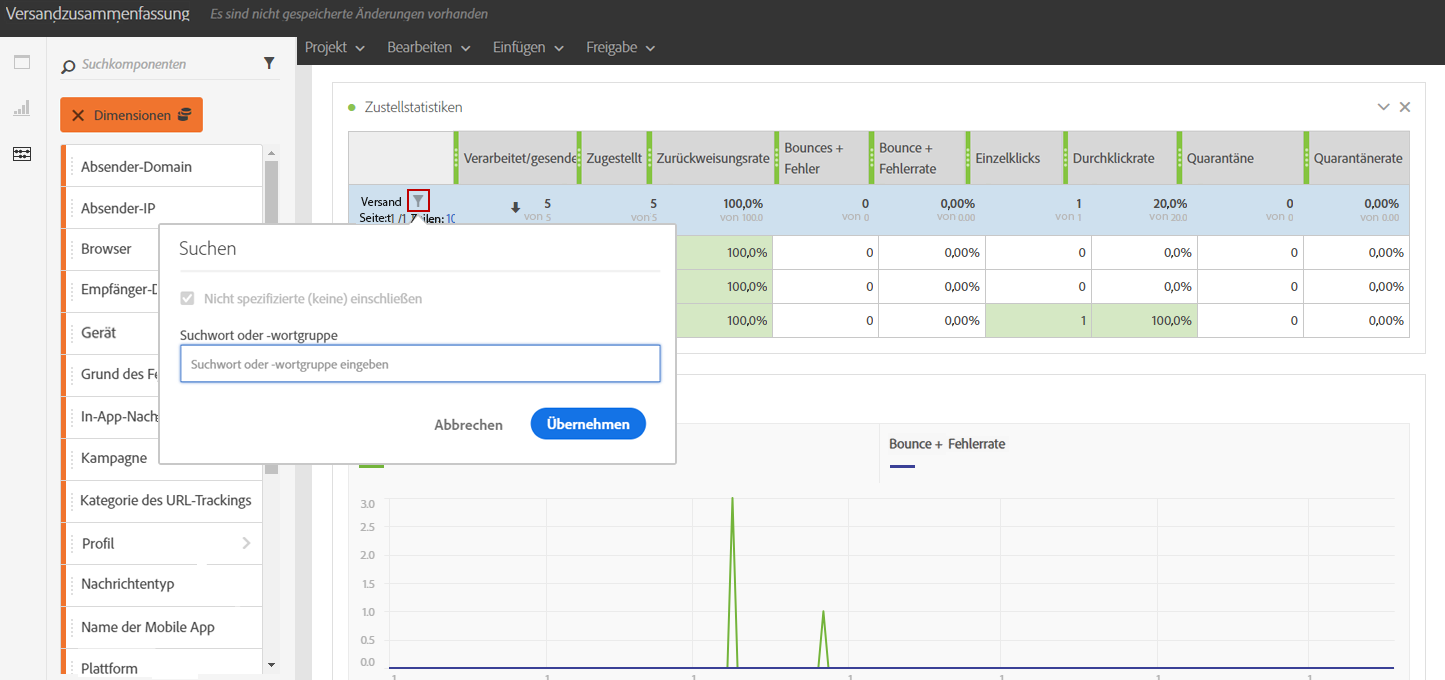Click Abbrechen in search dialog

(468, 425)
